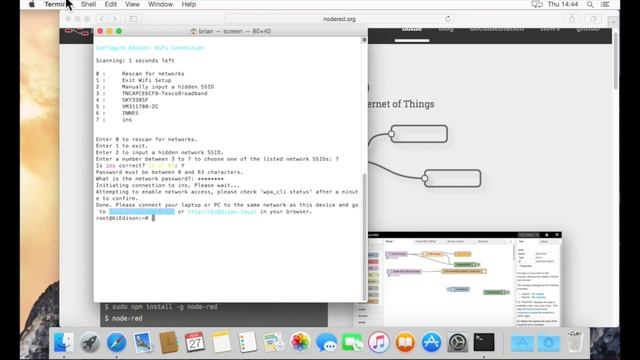
Task: Open the Downloads stack in Dock
Action: [x=549, y=343]
